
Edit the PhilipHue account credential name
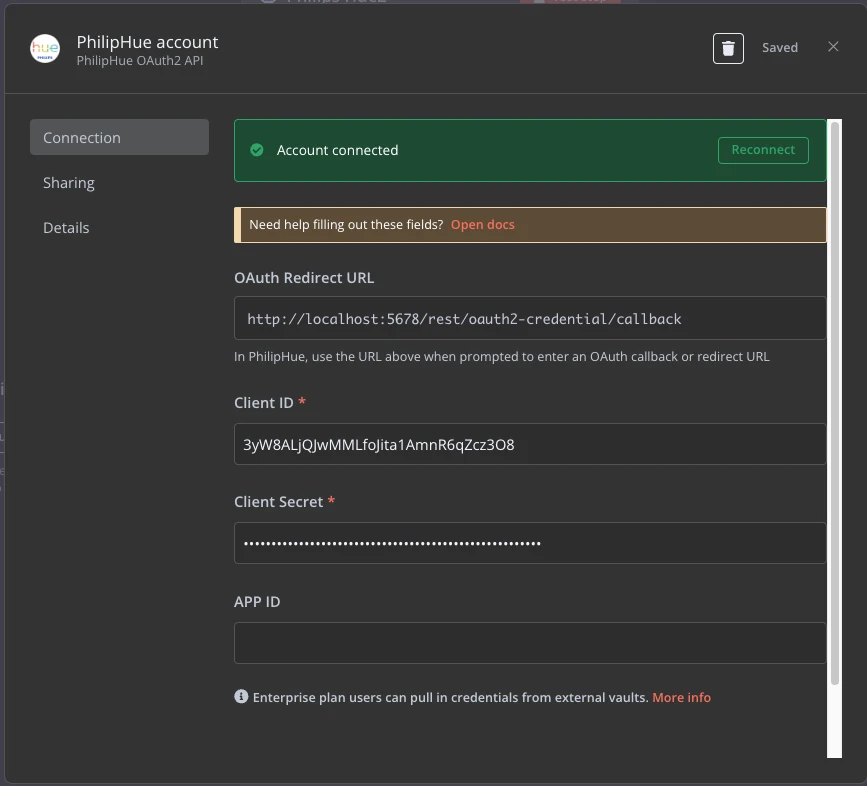(148, 42)
